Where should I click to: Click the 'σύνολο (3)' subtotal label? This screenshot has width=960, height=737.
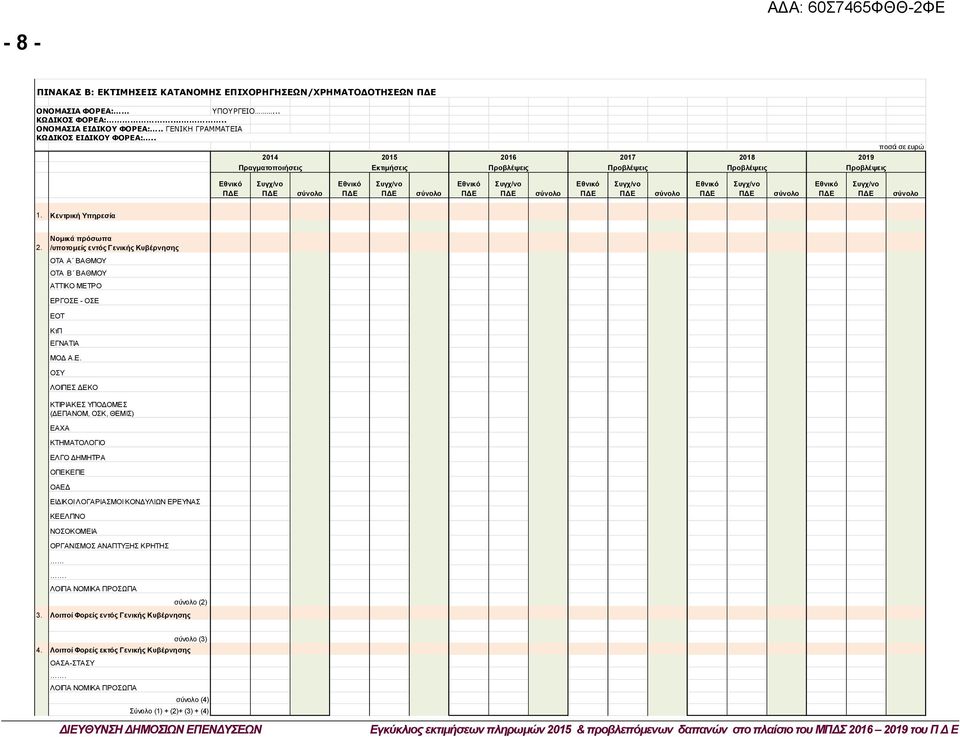coord(190,639)
